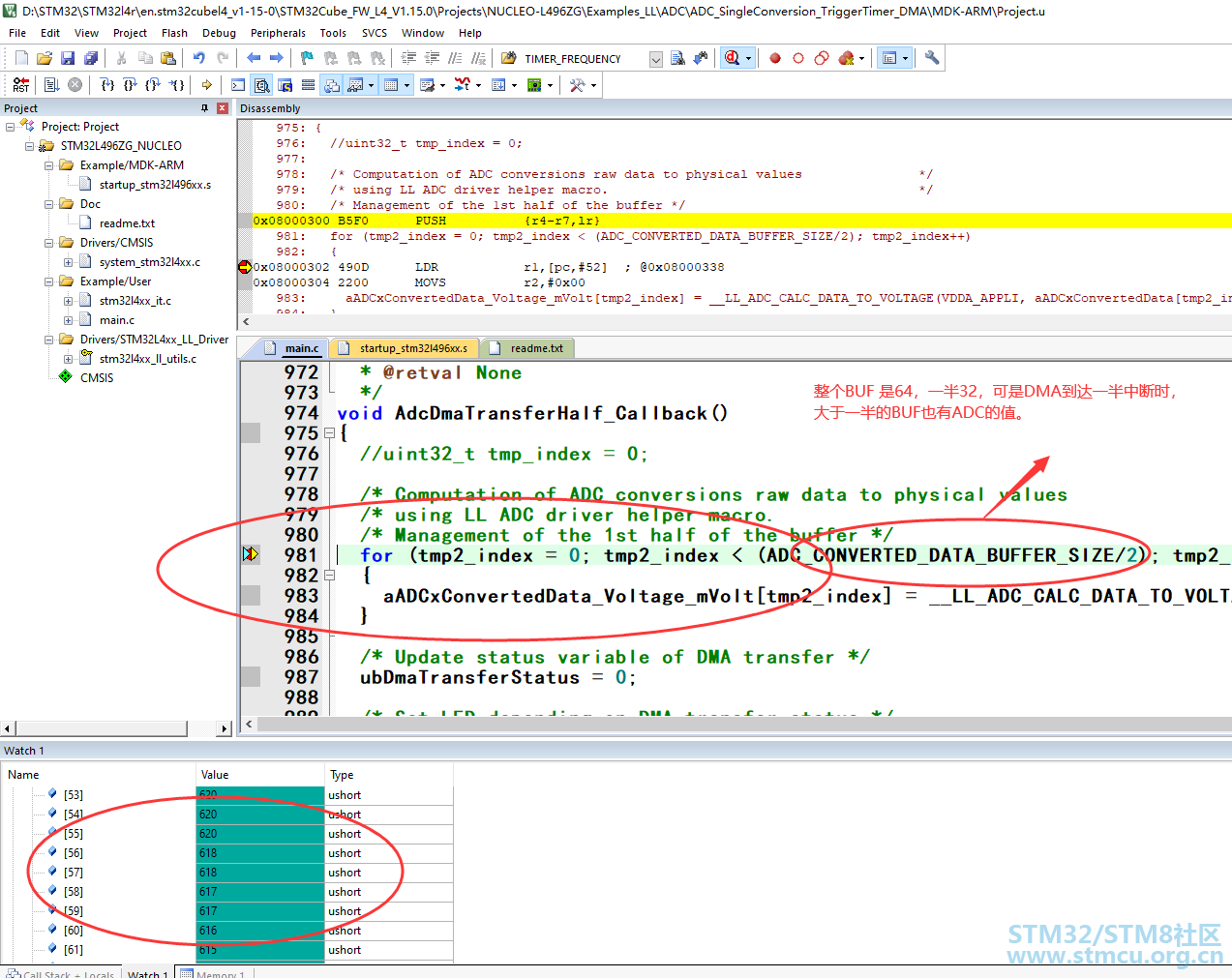This screenshot has height=978, width=1232.
Task: Toggle the Symbols Window icon
Action: 285,85
